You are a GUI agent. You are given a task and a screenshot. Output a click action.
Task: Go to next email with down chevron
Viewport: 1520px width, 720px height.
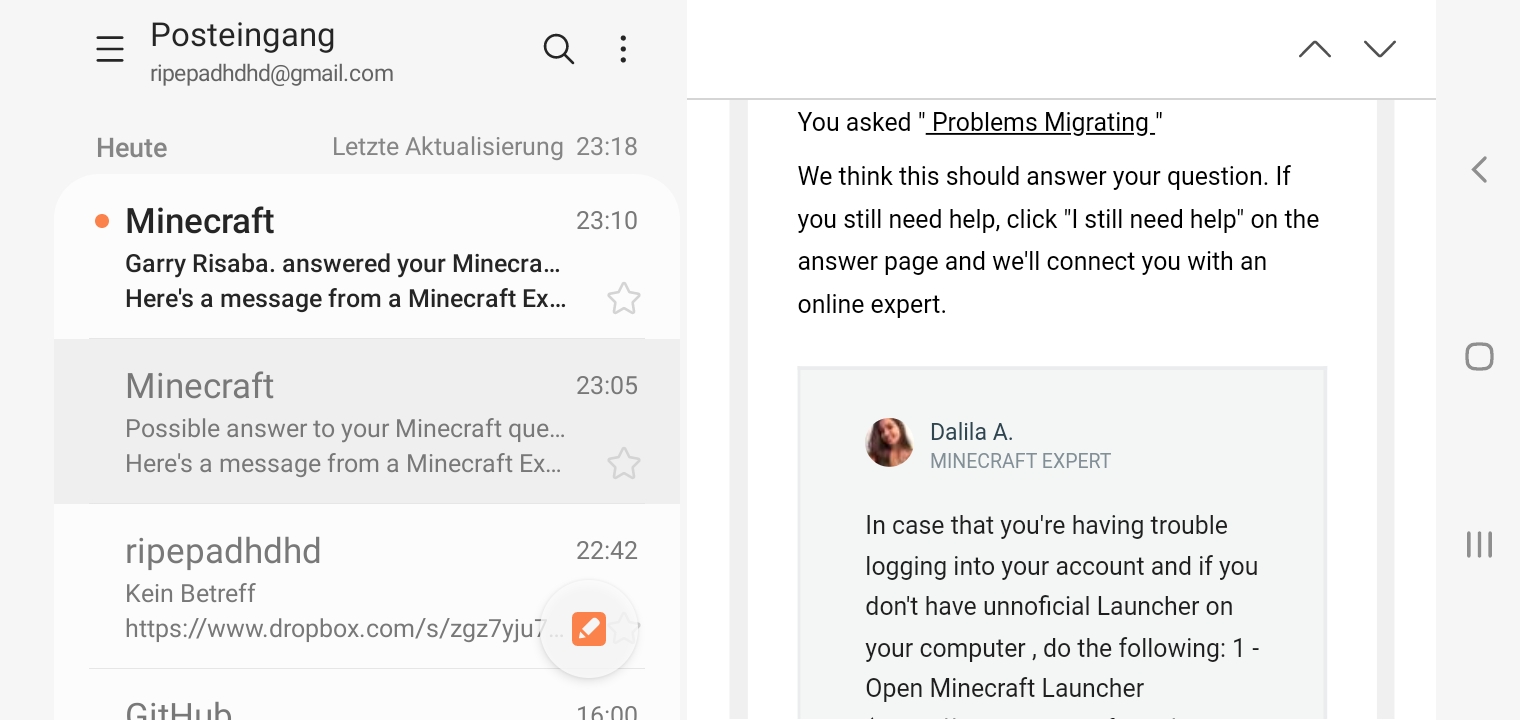click(1380, 49)
